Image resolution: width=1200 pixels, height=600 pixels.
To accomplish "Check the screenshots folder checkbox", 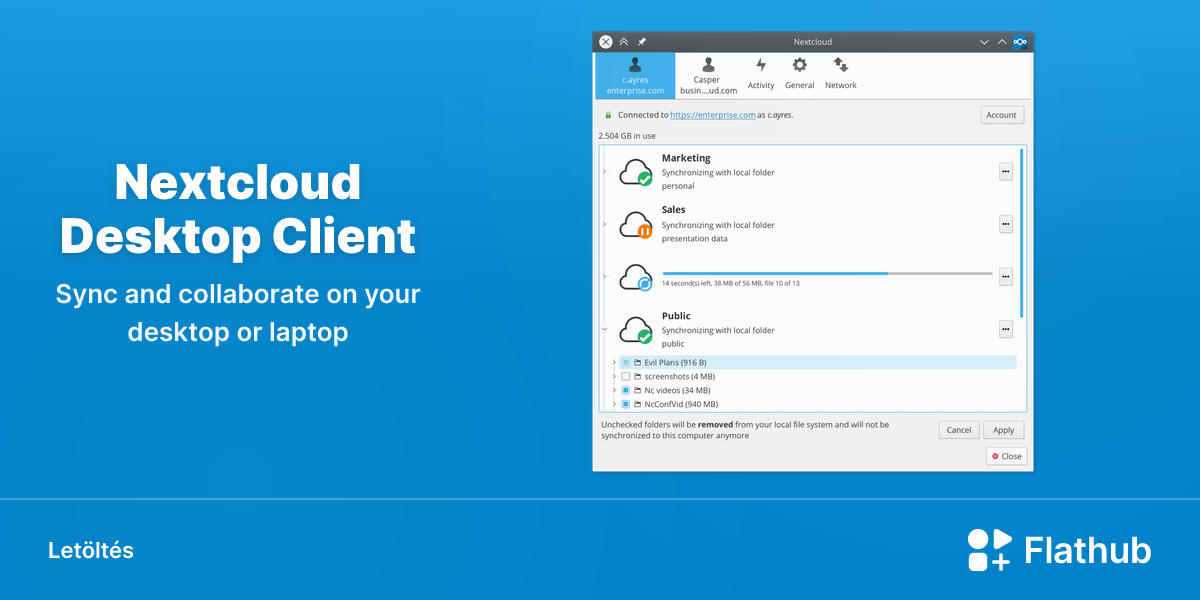I will tap(626, 376).
